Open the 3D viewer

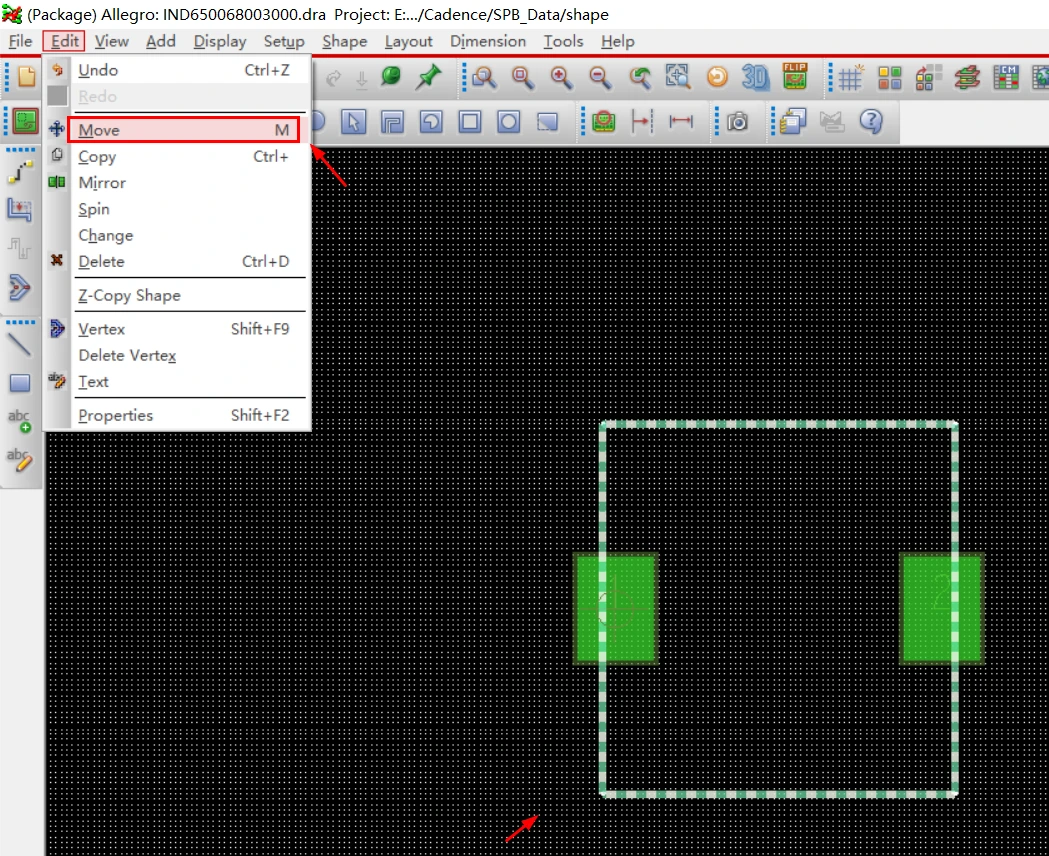[755, 77]
